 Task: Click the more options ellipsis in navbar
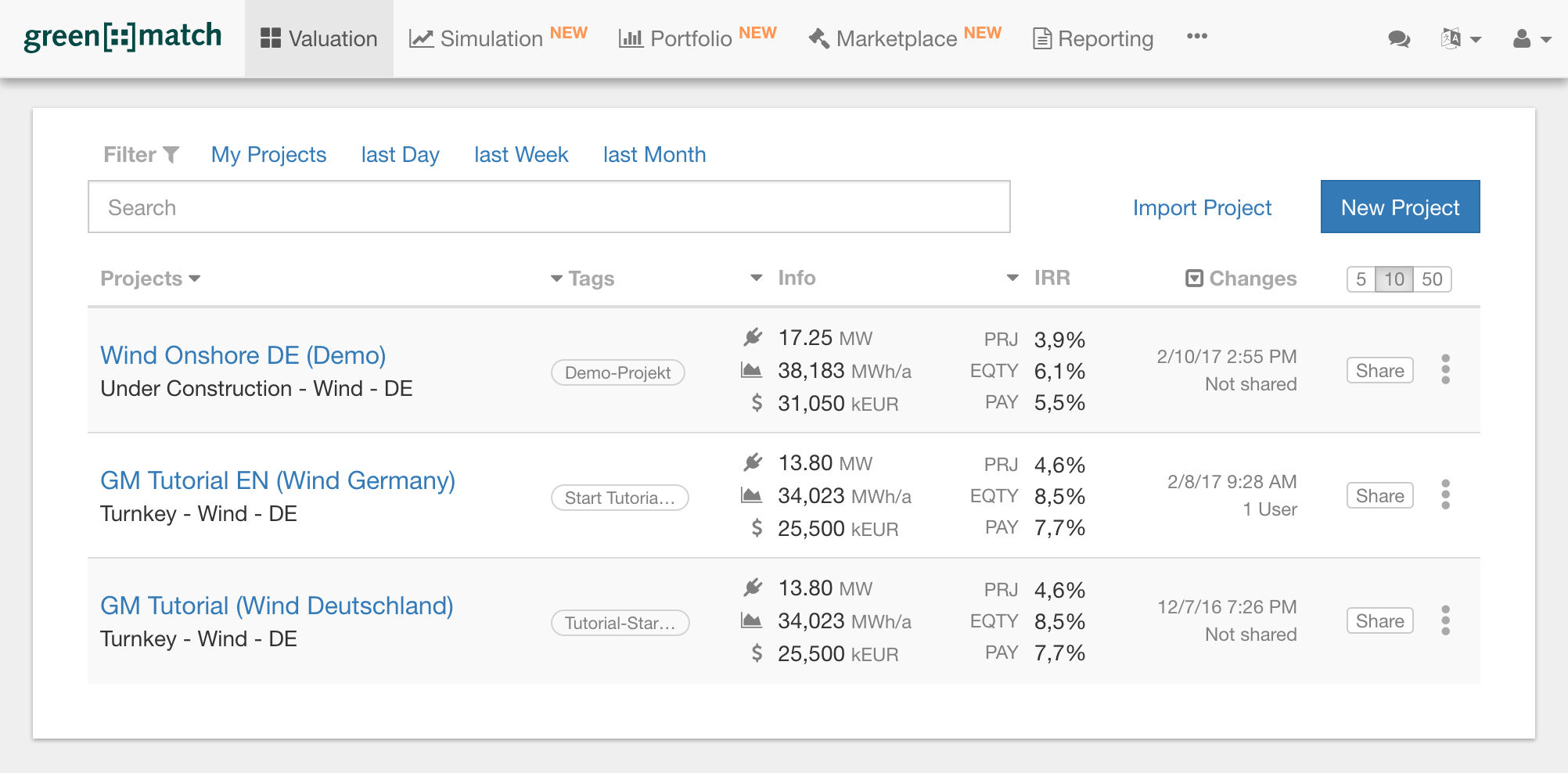click(x=1196, y=37)
